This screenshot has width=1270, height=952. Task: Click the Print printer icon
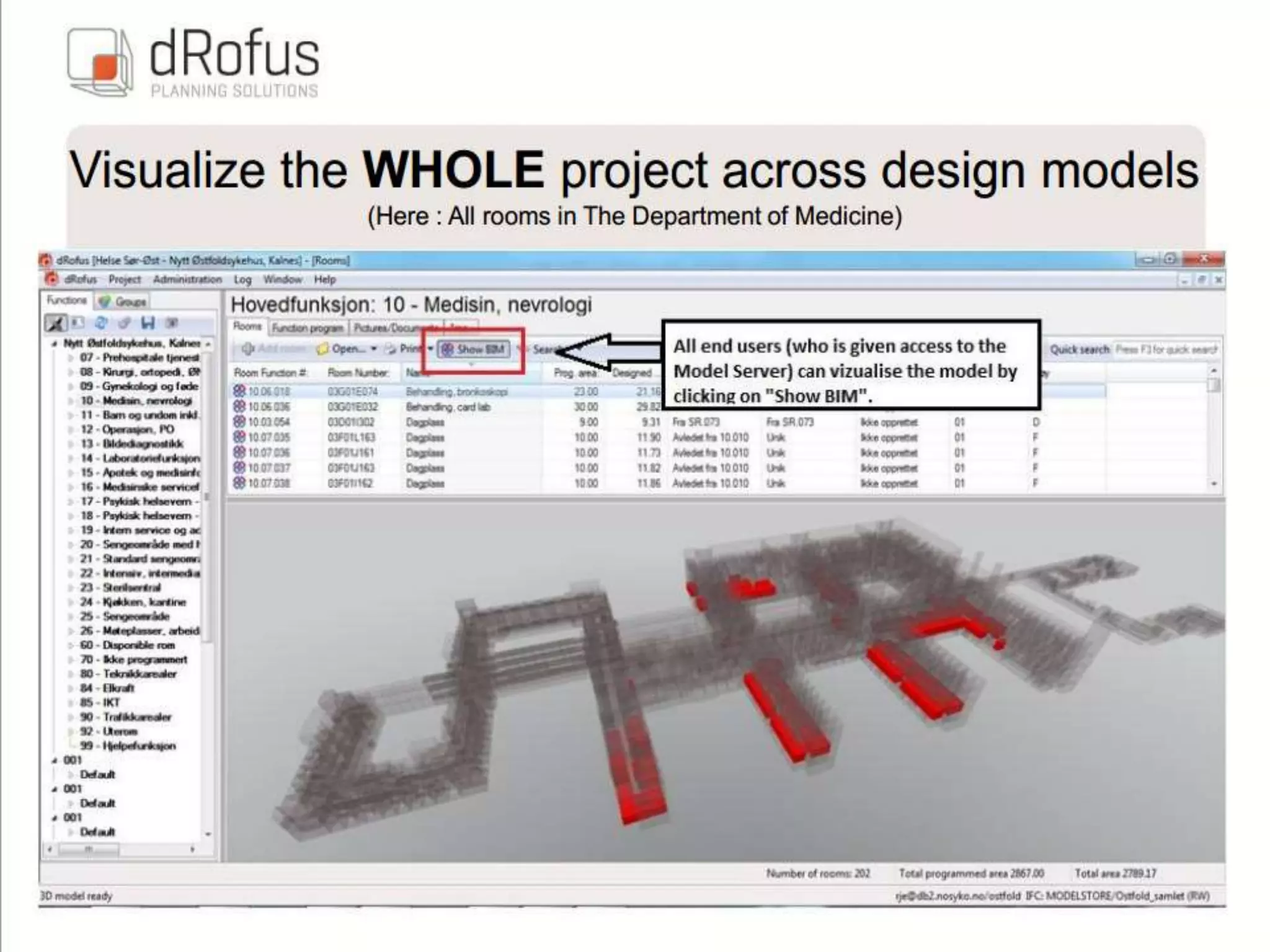[391, 350]
